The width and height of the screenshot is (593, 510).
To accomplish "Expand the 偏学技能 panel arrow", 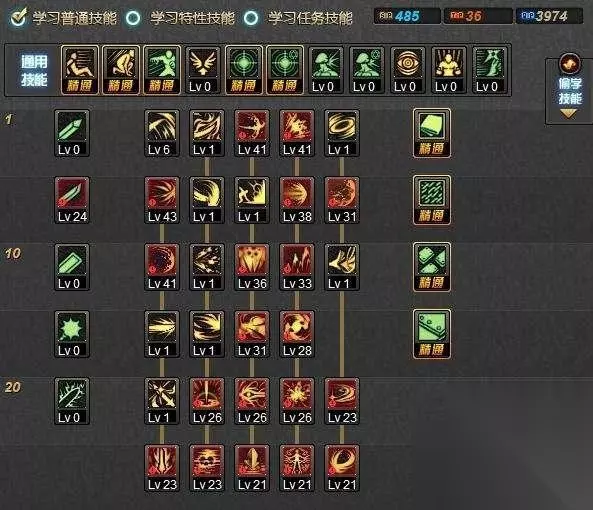I will 568,113.
